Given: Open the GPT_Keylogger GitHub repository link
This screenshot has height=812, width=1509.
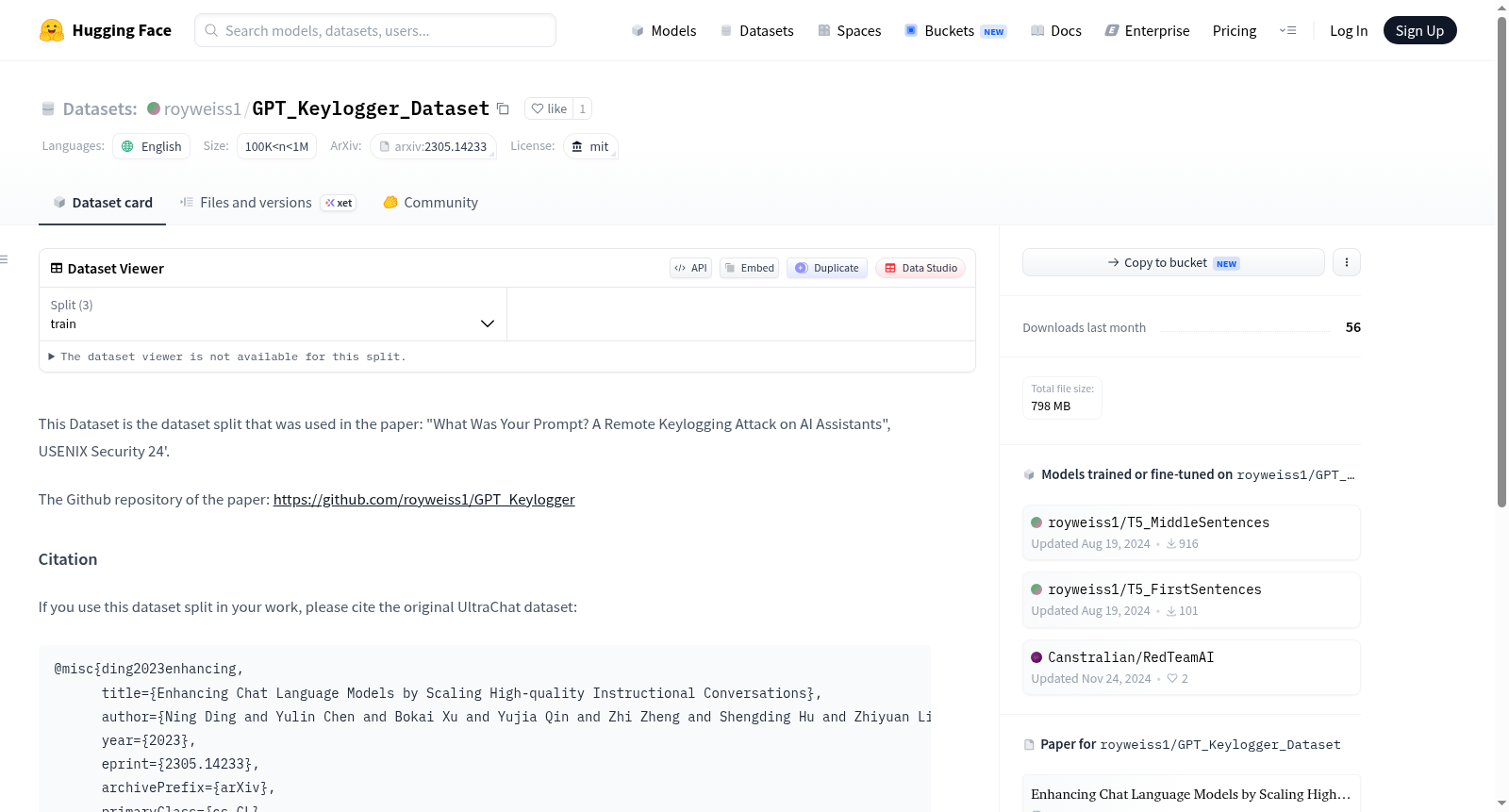Looking at the screenshot, I should point(424,500).
